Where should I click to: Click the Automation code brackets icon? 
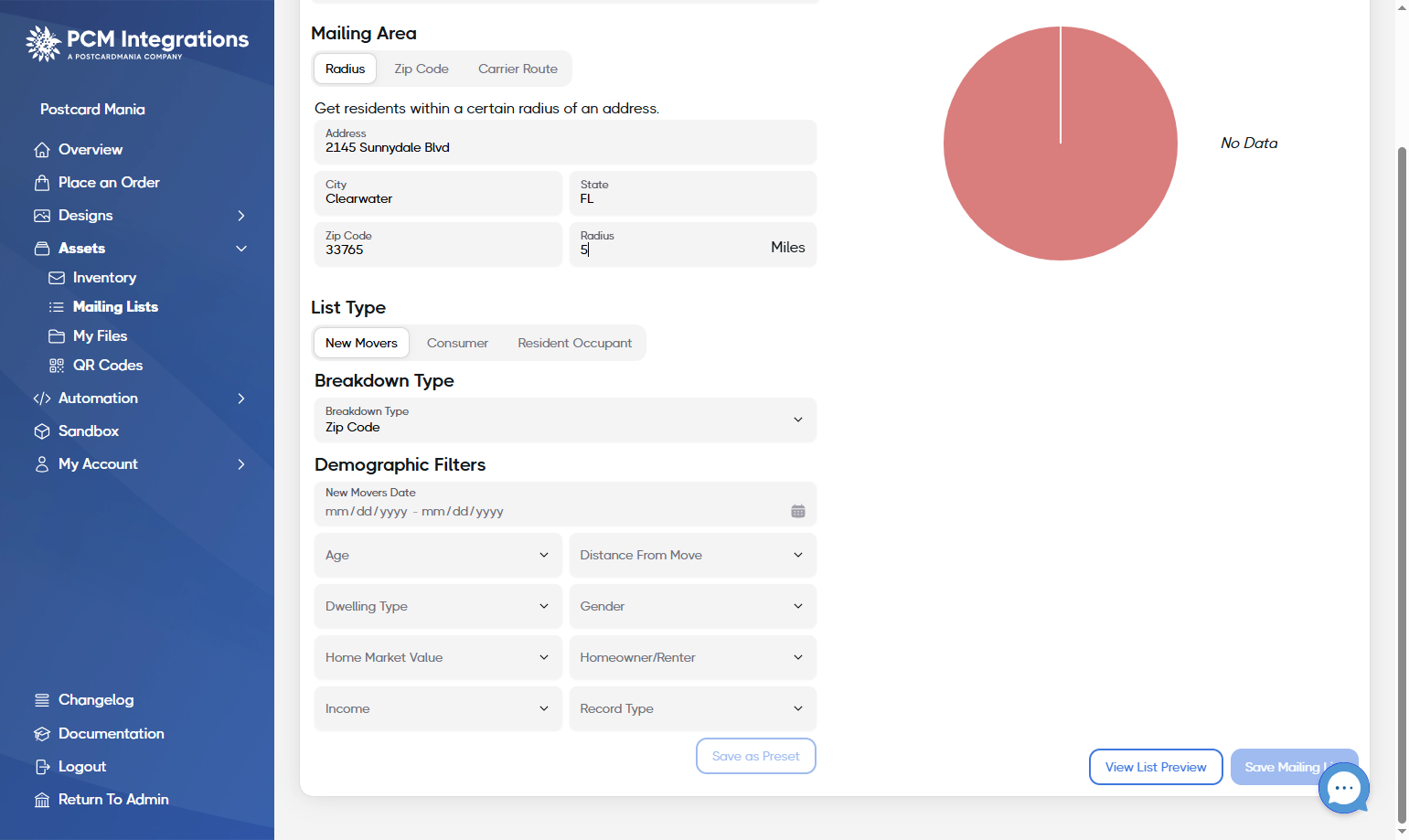coord(42,399)
